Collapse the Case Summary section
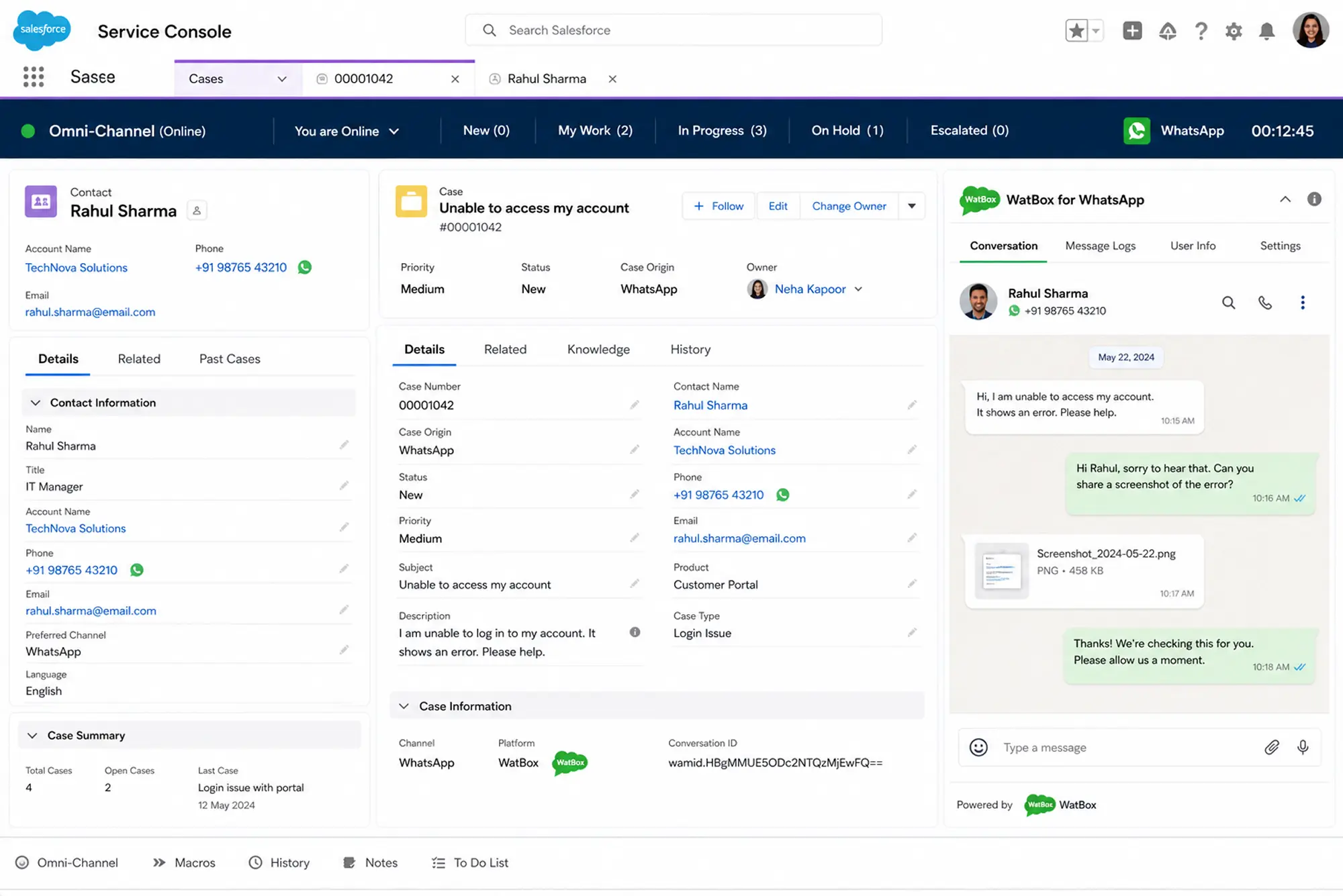Image resolution: width=1343 pixels, height=896 pixels. (32, 736)
